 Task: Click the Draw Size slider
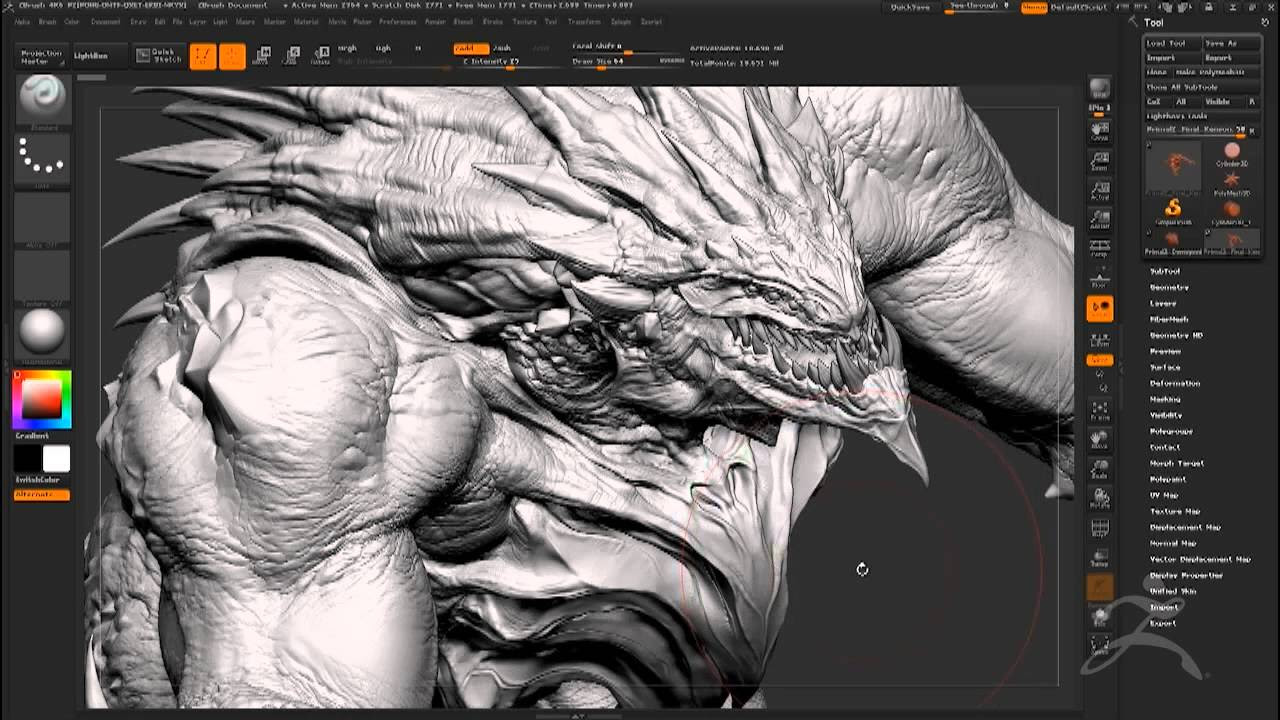pos(600,63)
